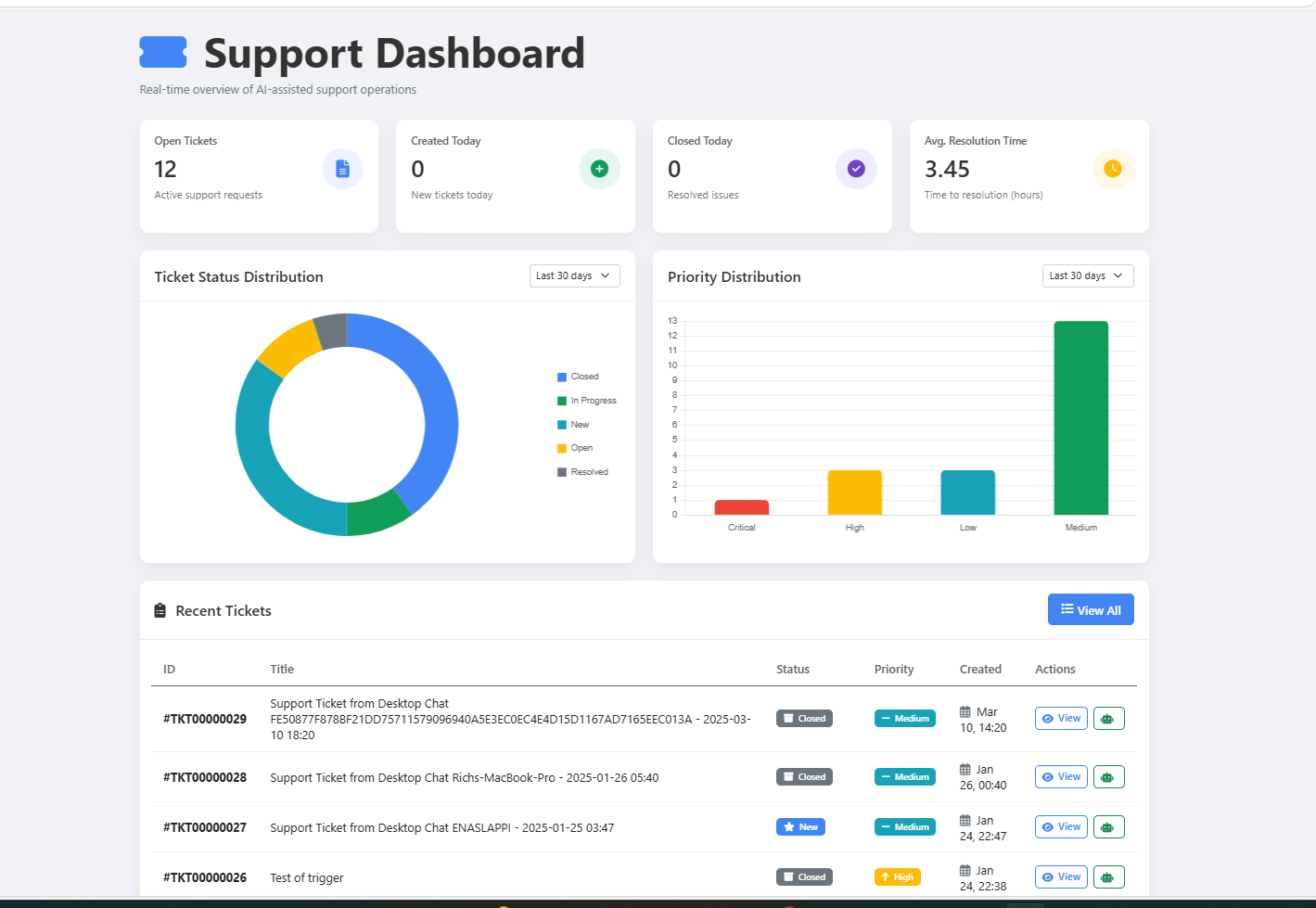Click the red Critical bar in priority chart

pos(742,507)
